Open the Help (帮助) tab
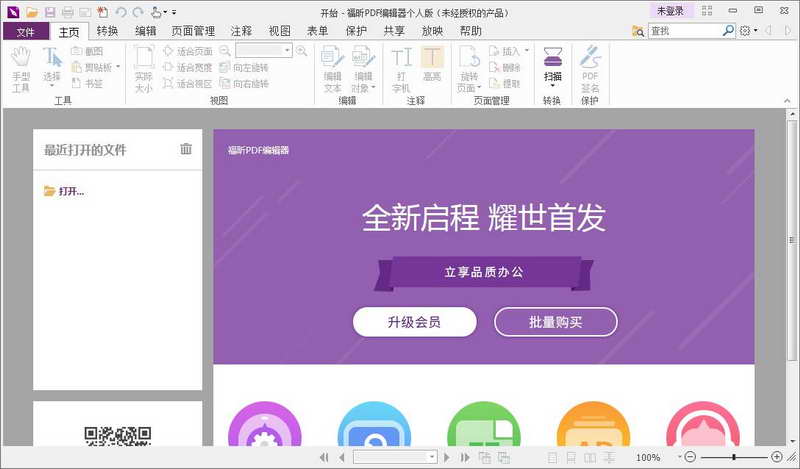This screenshot has height=469, width=800. [x=470, y=31]
